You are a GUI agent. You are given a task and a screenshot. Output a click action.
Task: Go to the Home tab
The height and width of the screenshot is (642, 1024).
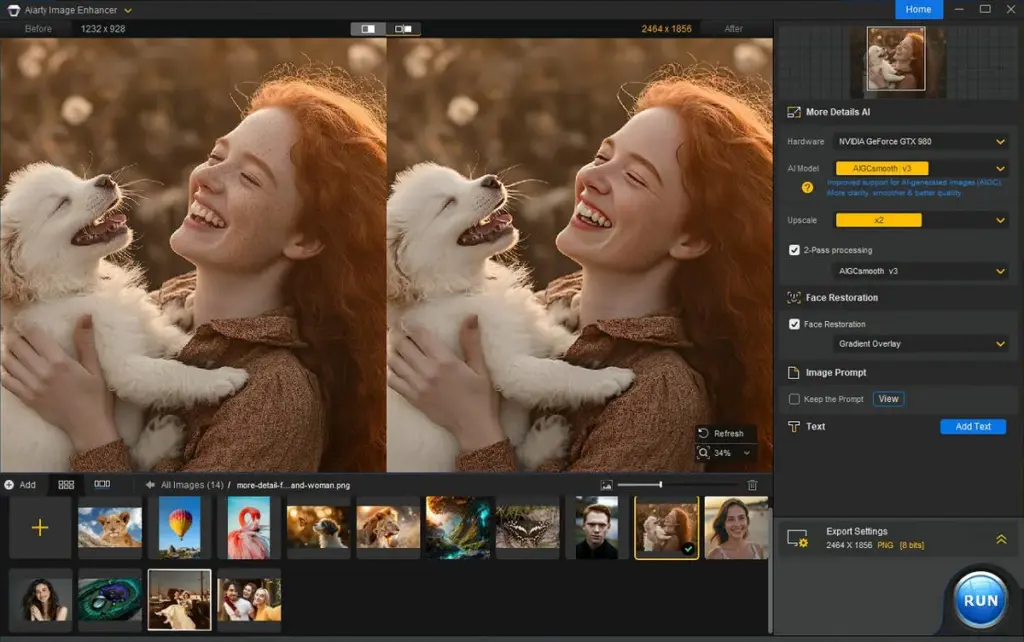coord(918,9)
